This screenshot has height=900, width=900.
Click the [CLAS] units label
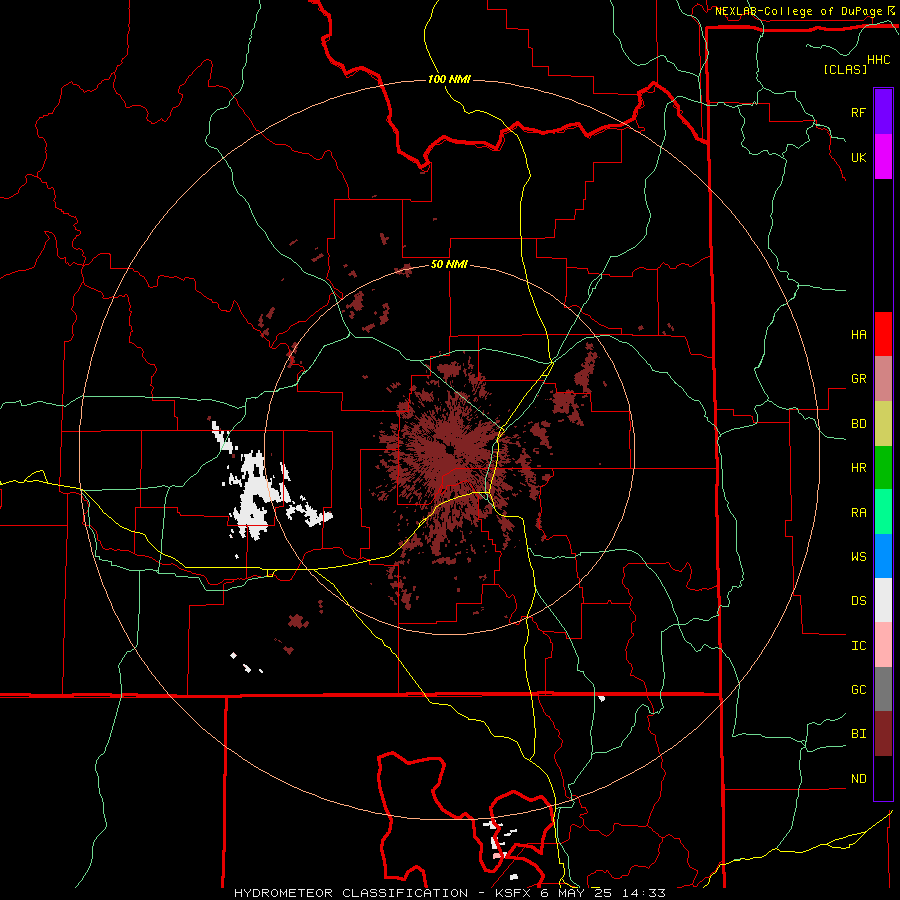pos(845,69)
